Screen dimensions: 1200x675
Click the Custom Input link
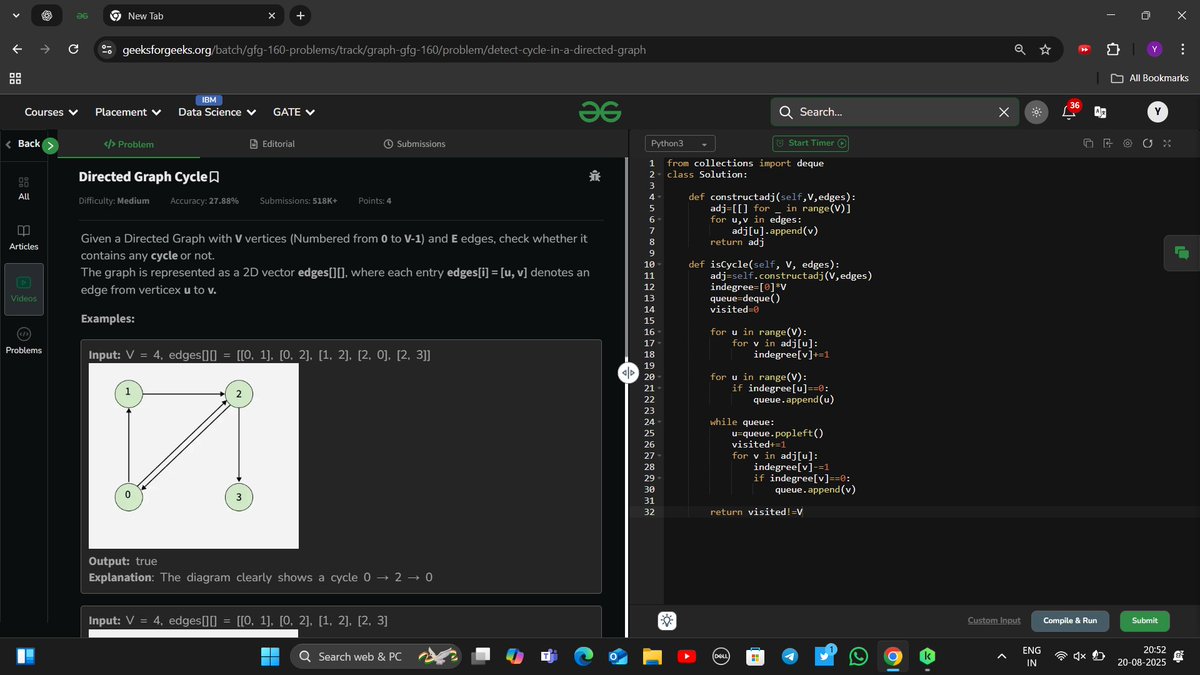[994, 621]
